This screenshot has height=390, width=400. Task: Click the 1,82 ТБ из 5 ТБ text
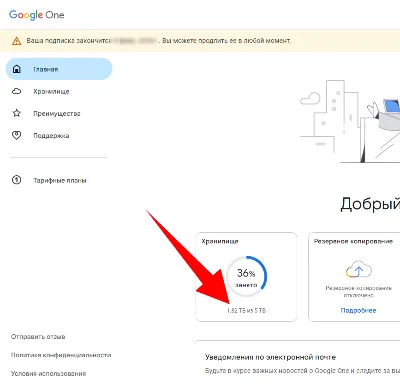click(246, 310)
